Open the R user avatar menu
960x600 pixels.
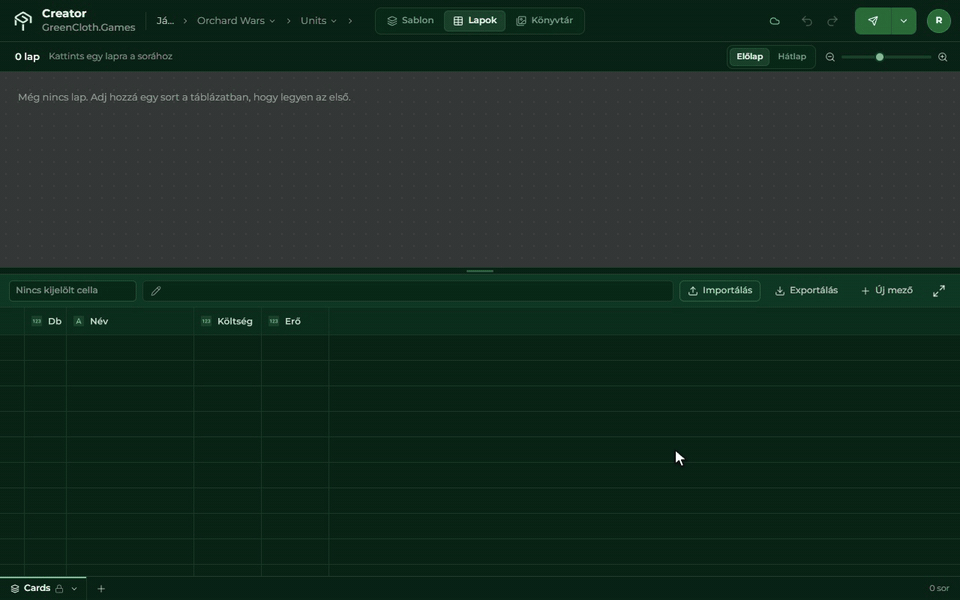coord(939,21)
